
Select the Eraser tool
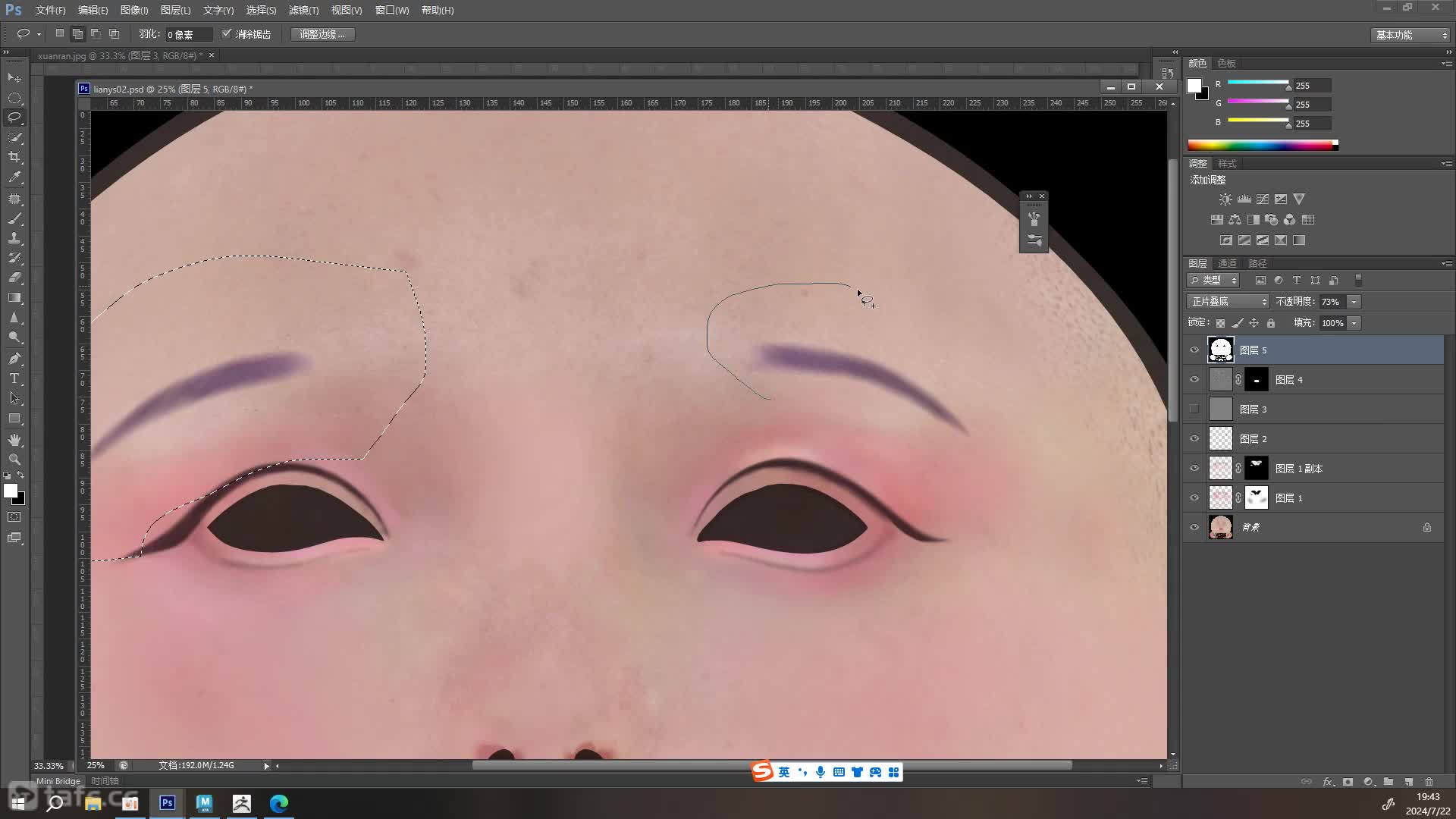14,278
